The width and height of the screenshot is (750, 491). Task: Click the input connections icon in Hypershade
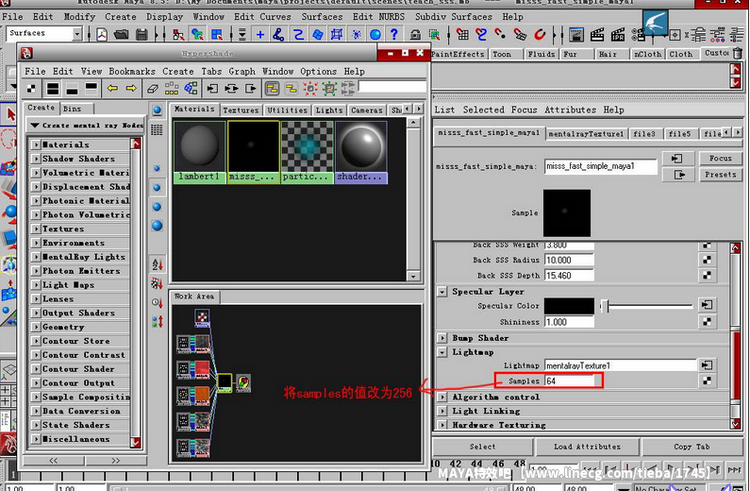pos(212,88)
